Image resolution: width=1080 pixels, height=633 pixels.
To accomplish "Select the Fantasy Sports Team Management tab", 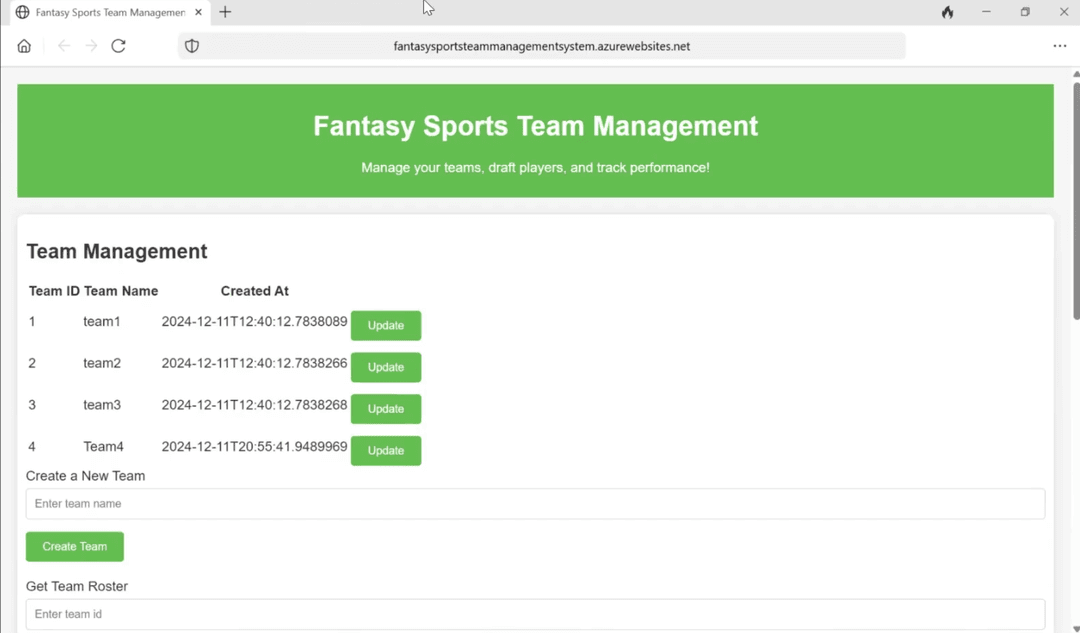I will click(x=105, y=12).
